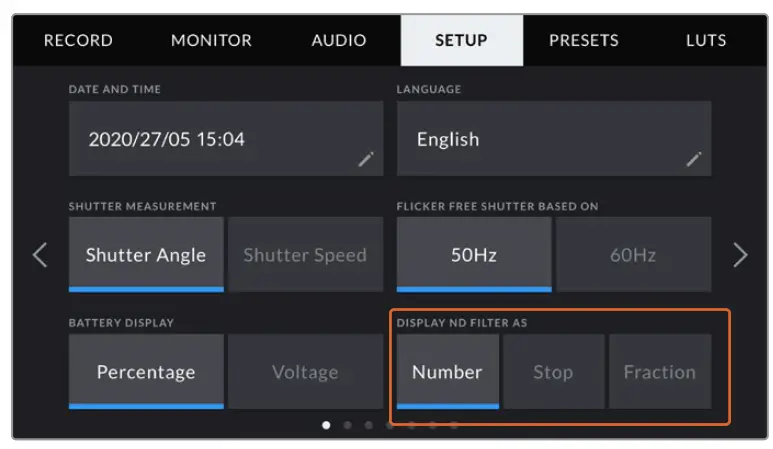Set flicker free shutter to 60Hz
773x449 pixels.
[x=633, y=255]
